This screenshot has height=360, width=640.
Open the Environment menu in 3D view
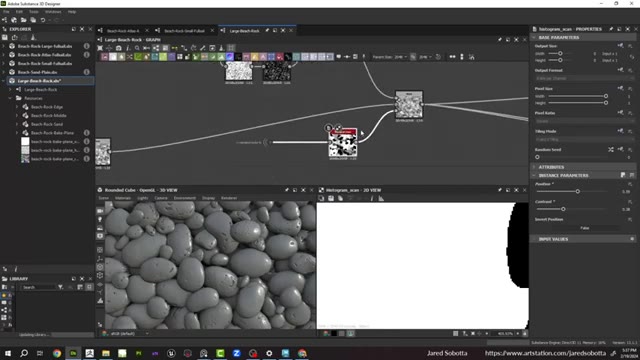[184, 198]
